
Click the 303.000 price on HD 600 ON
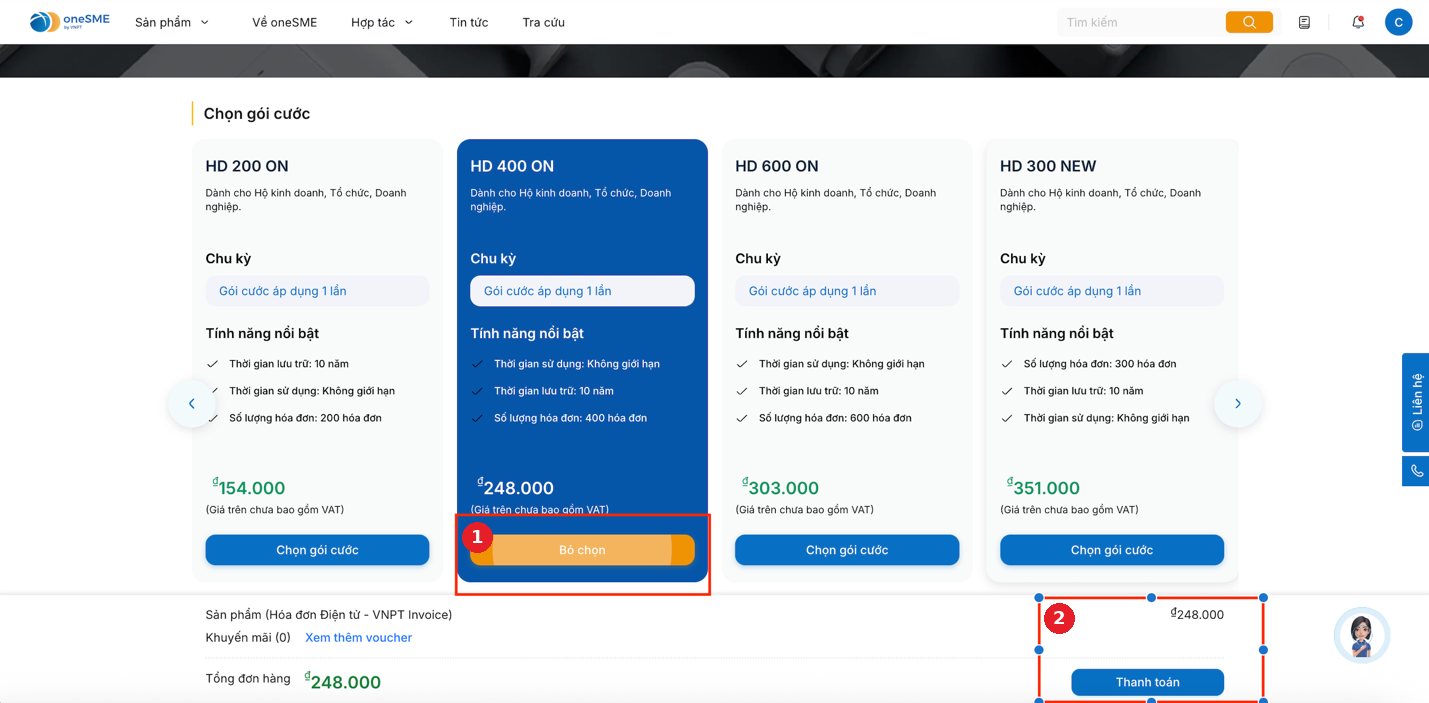pos(780,487)
